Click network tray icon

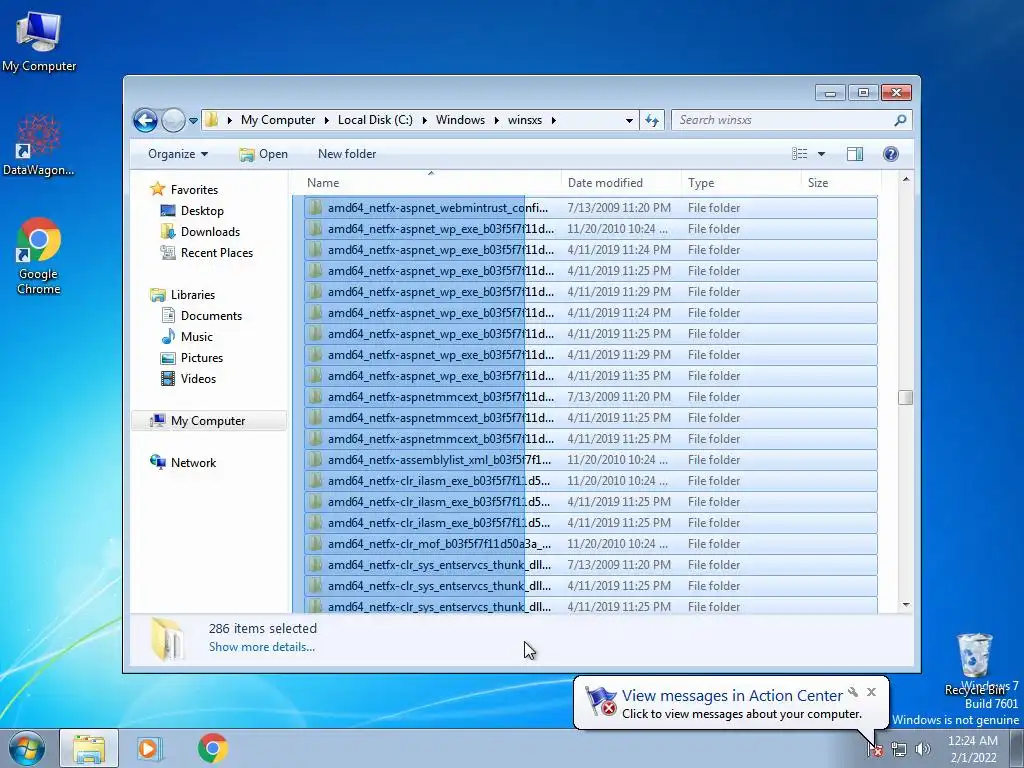point(899,750)
